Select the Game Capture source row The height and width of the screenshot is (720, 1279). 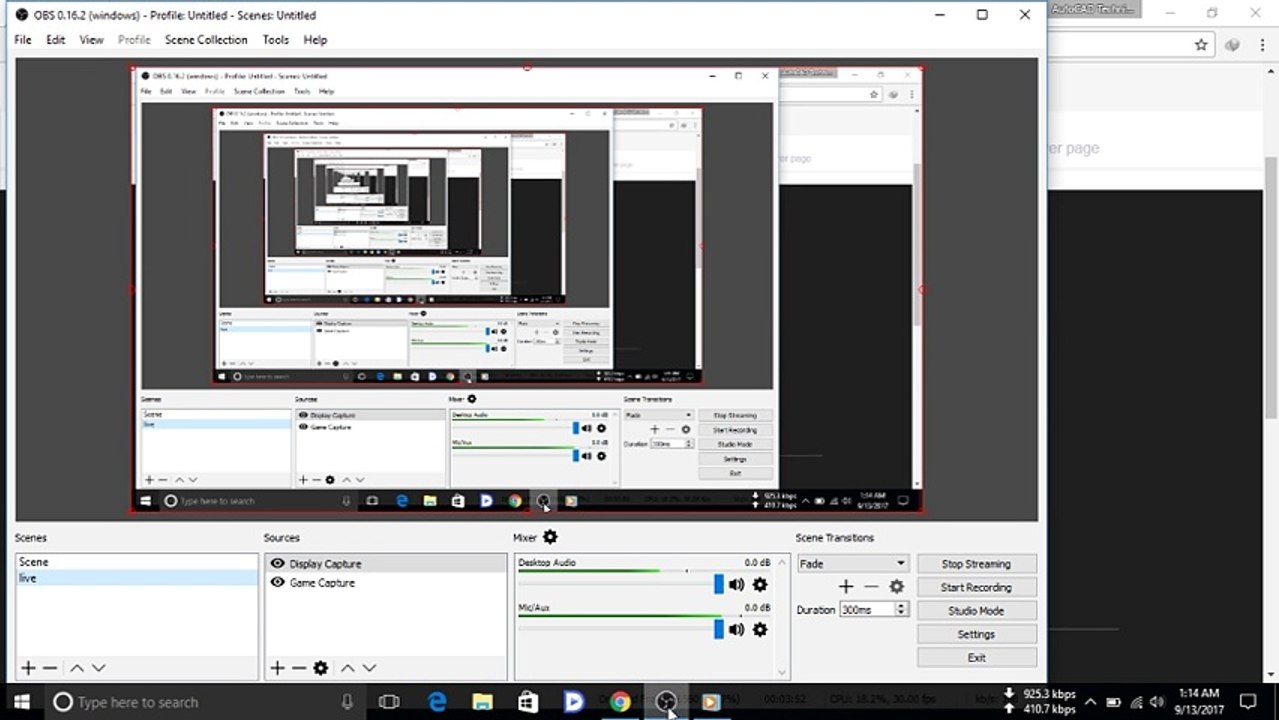[x=386, y=582]
